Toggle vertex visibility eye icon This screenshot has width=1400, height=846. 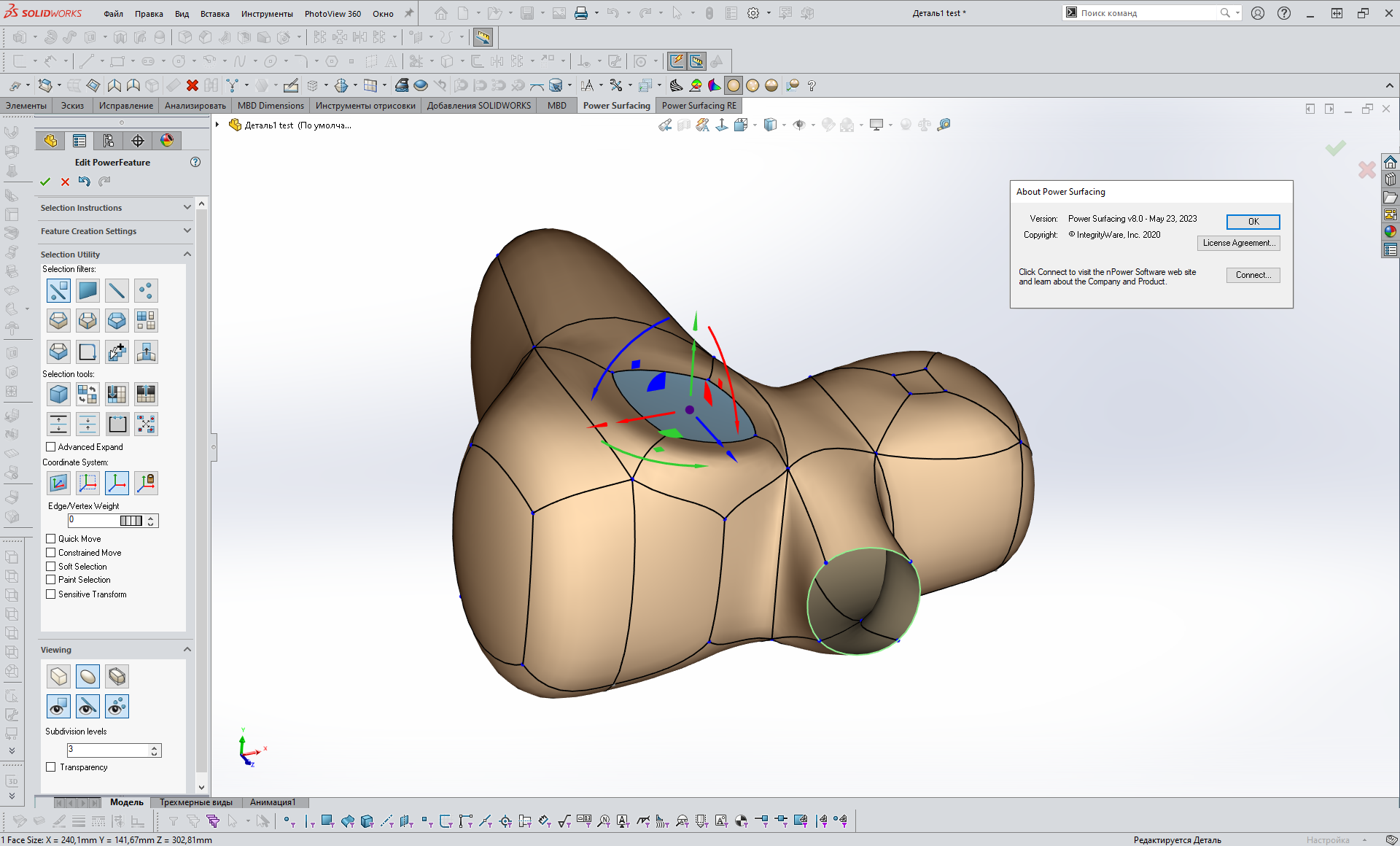coord(117,706)
